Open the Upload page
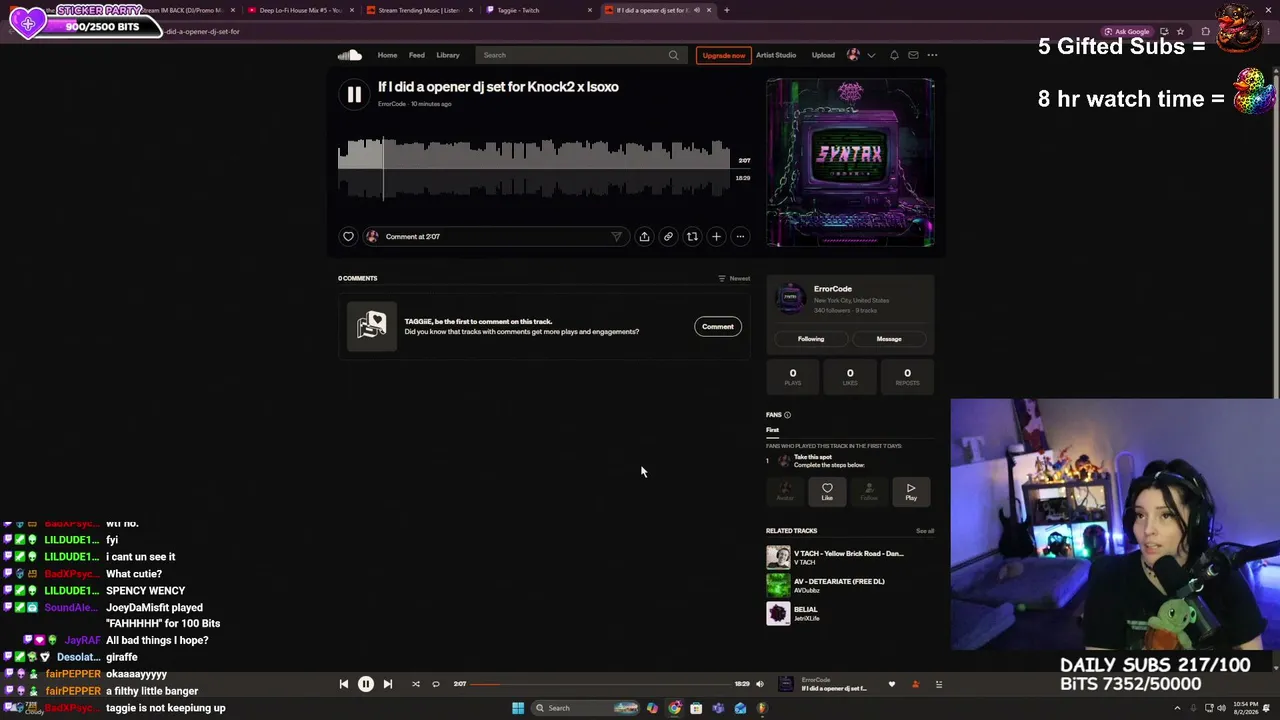 [x=823, y=55]
